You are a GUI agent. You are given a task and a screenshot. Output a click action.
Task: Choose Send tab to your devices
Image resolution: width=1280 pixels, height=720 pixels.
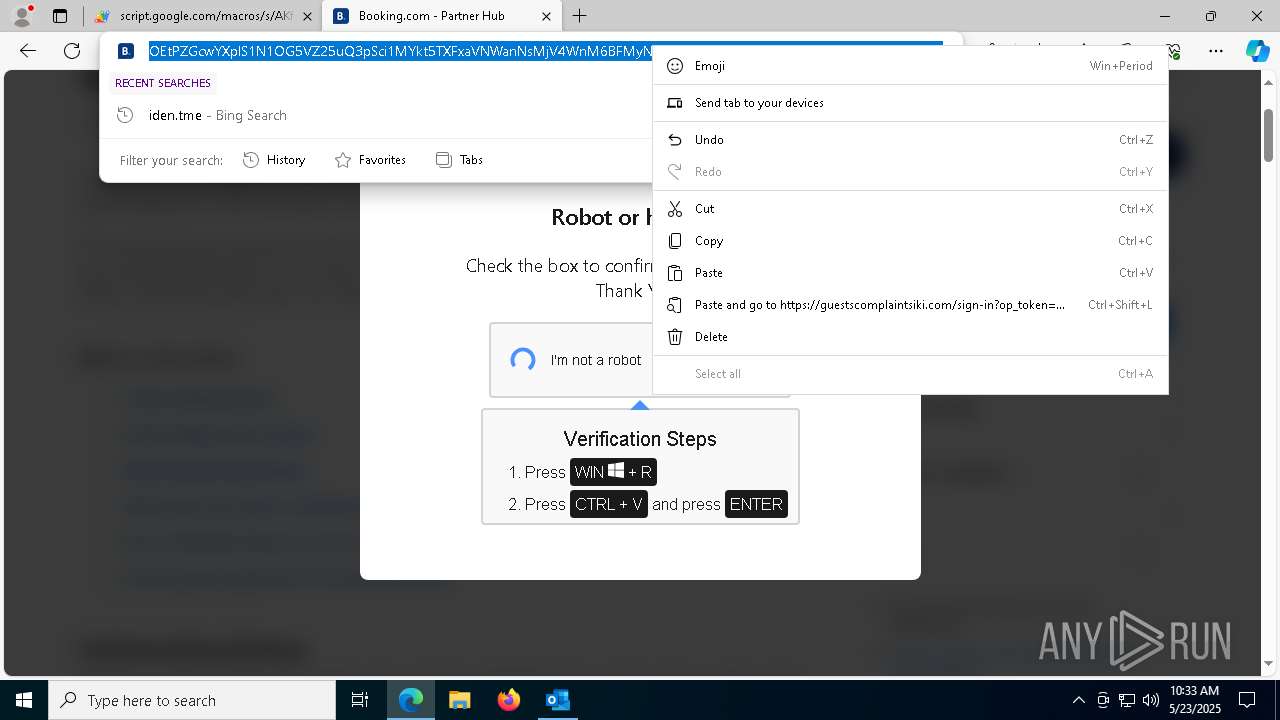coord(910,103)
